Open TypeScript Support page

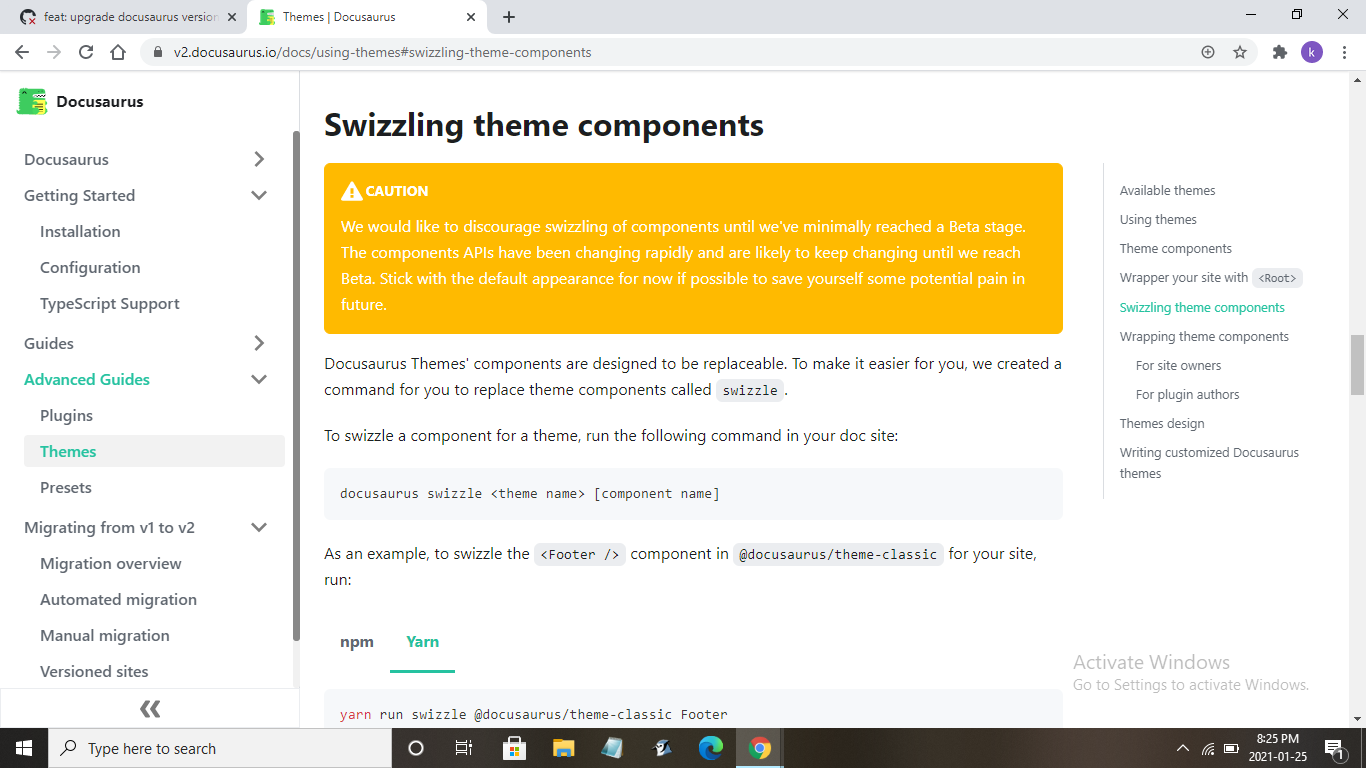click(110, 303)
